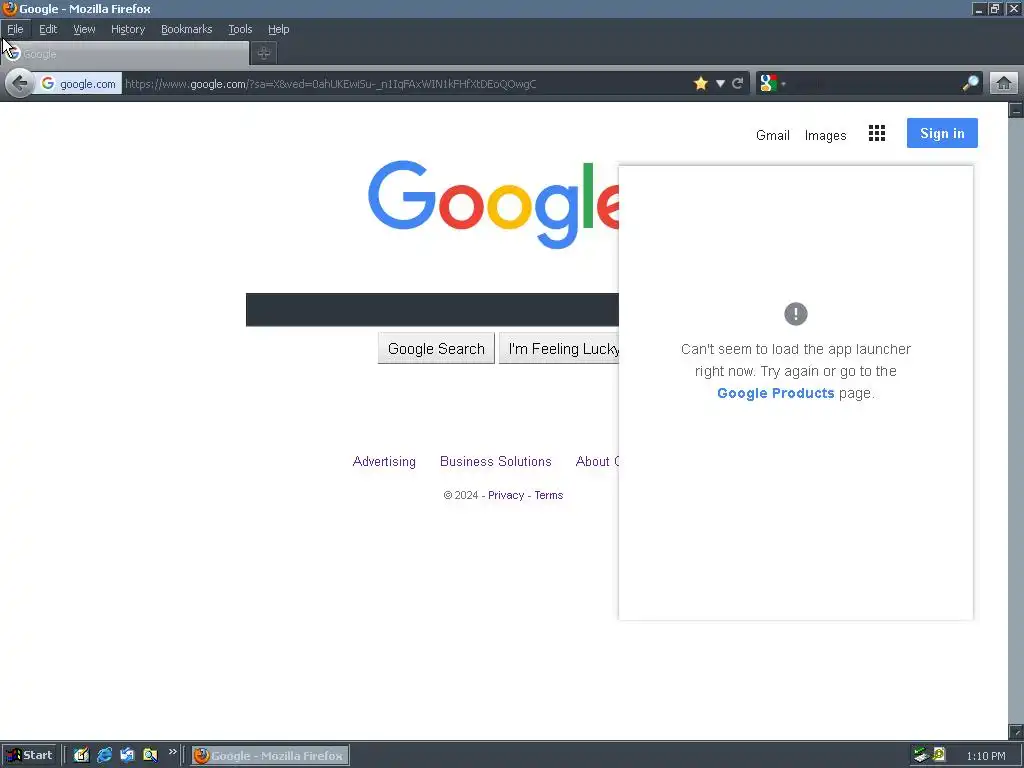Screen dimensions: 1024x768
Task: Click the vertical scrollbar down arrow
Action: point(1016,731)
